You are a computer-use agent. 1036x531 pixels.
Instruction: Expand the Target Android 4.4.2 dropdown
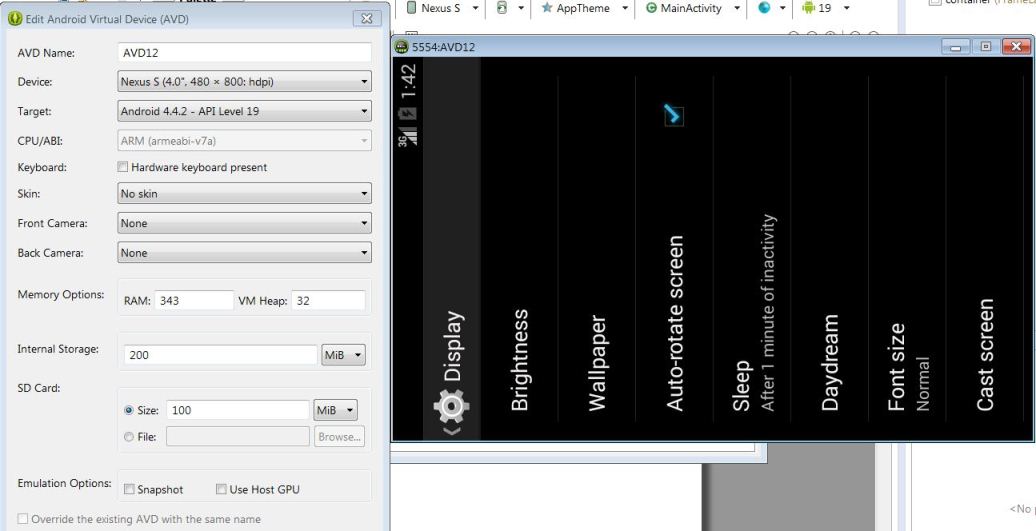244,111
